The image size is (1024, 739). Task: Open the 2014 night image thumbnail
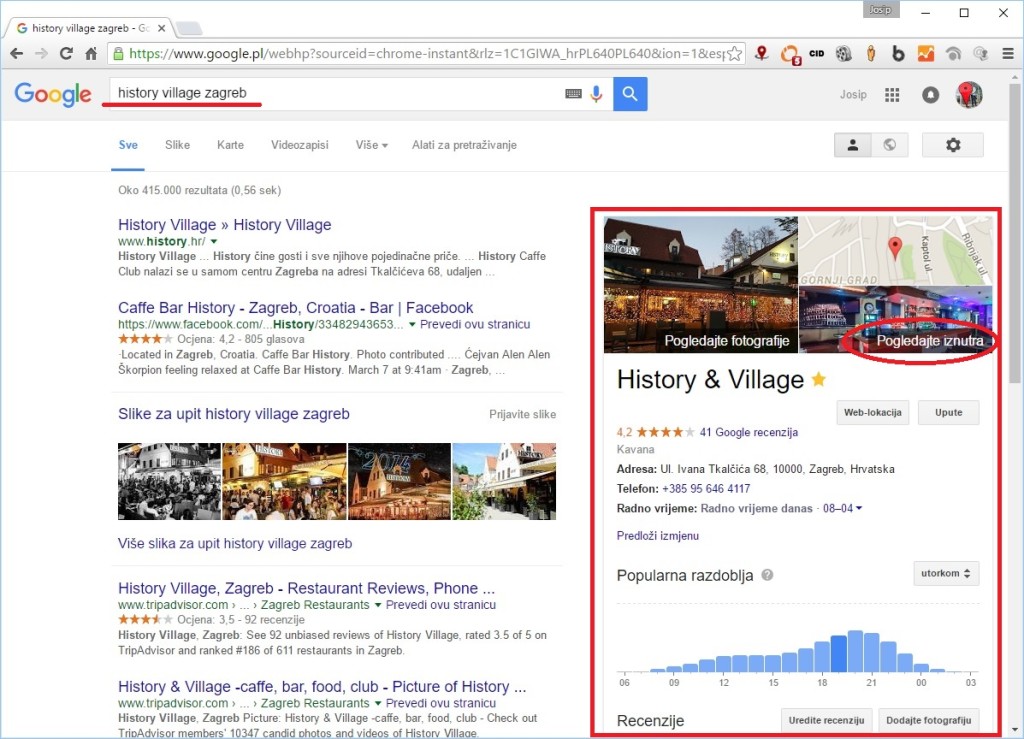tap(399, 481)
